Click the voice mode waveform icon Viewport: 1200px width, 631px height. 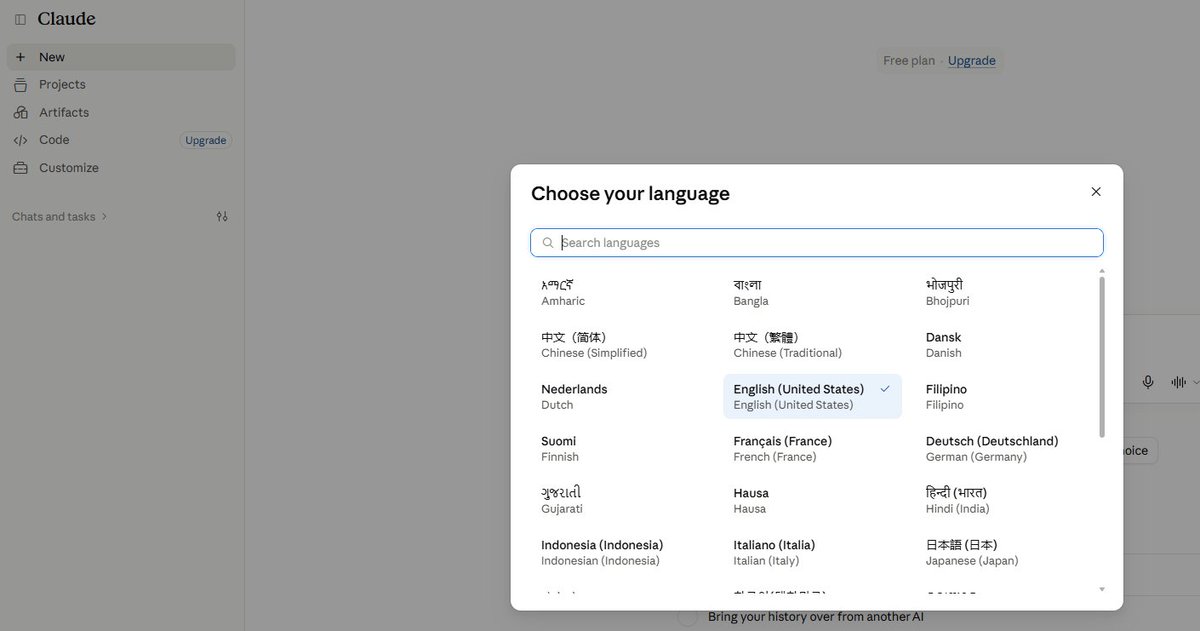click(1179, 382)
